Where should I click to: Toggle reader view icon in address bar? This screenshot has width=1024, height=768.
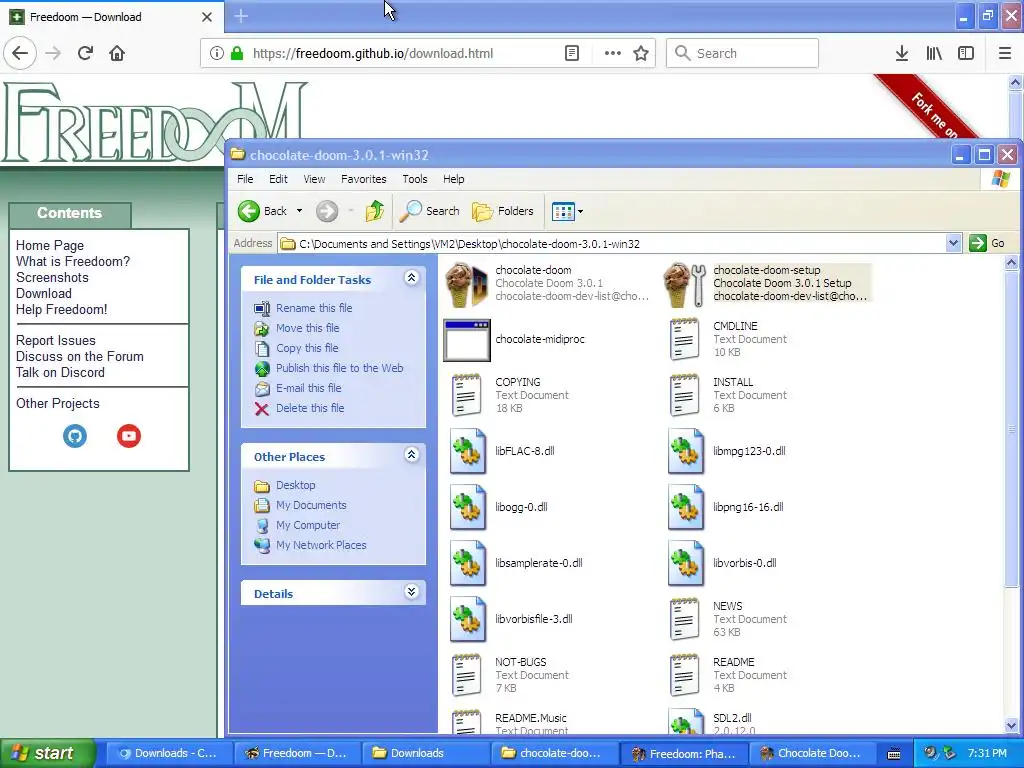571,53
